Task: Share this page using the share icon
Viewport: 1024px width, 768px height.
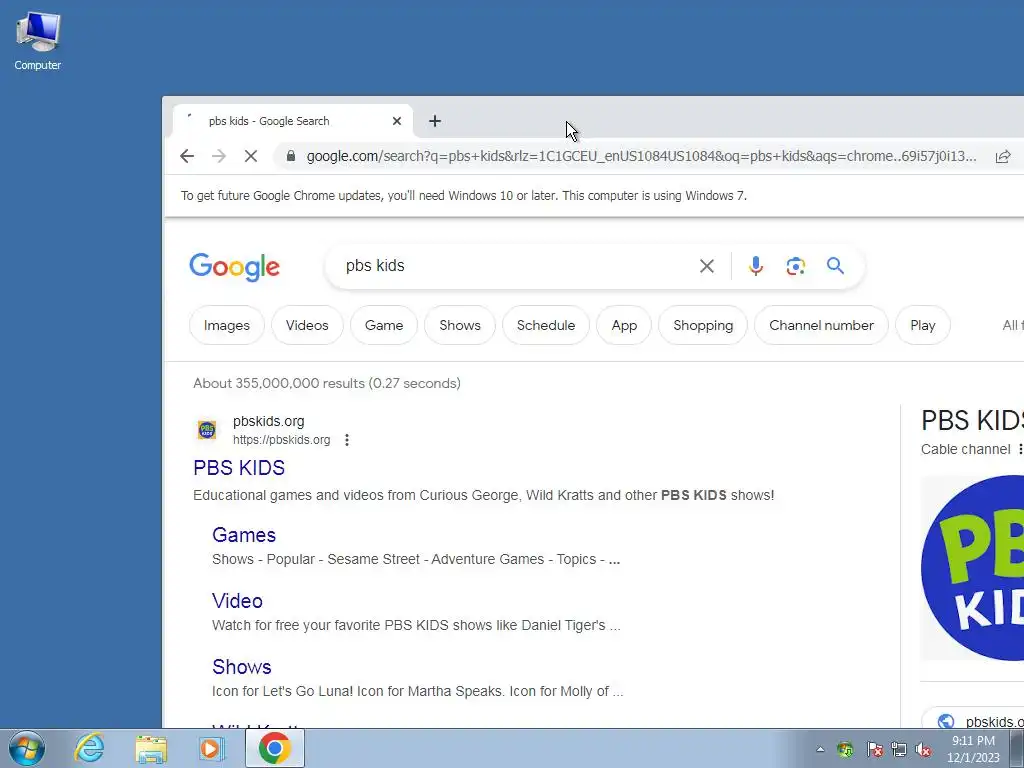Action: pyautogui.click(x=1002, y=156)
